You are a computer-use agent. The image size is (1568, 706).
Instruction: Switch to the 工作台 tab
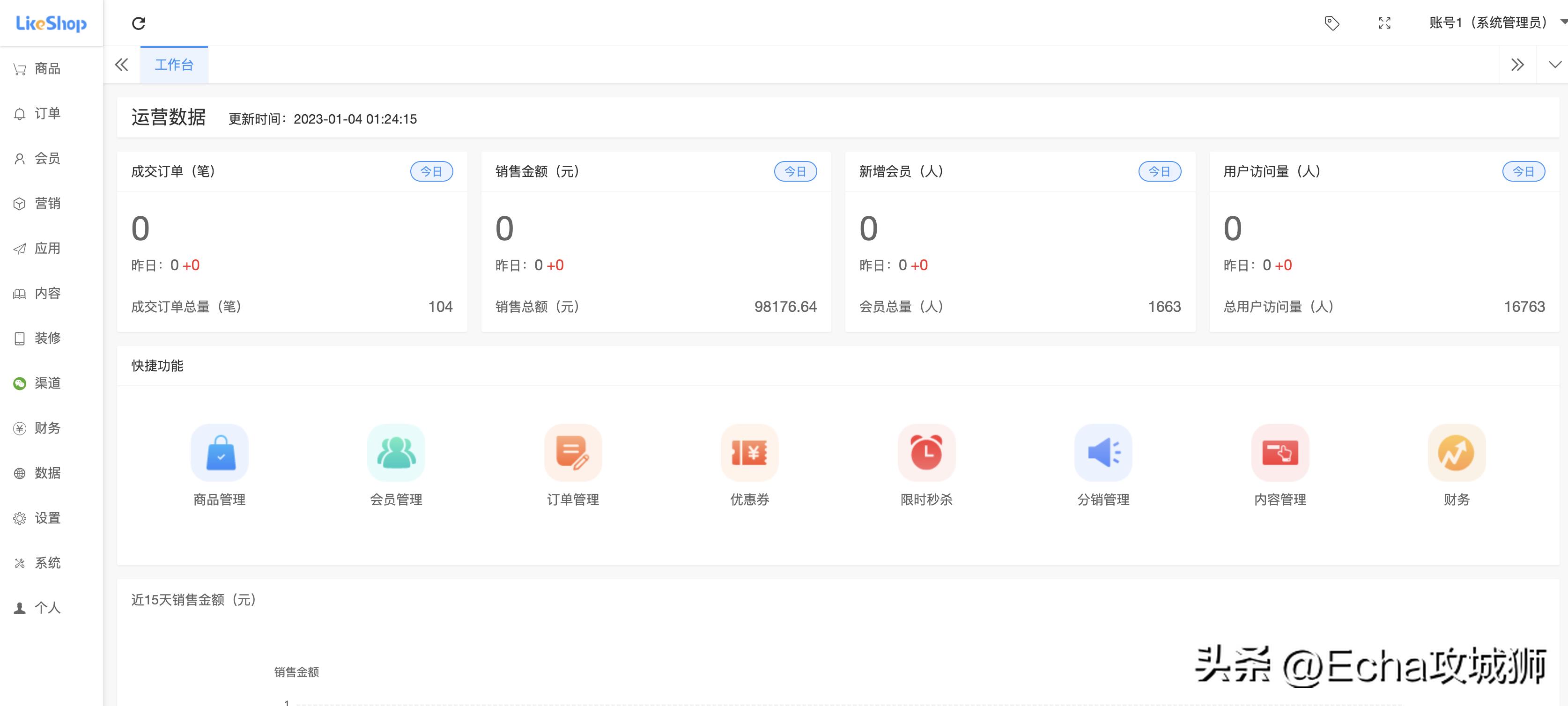point(174,64)
